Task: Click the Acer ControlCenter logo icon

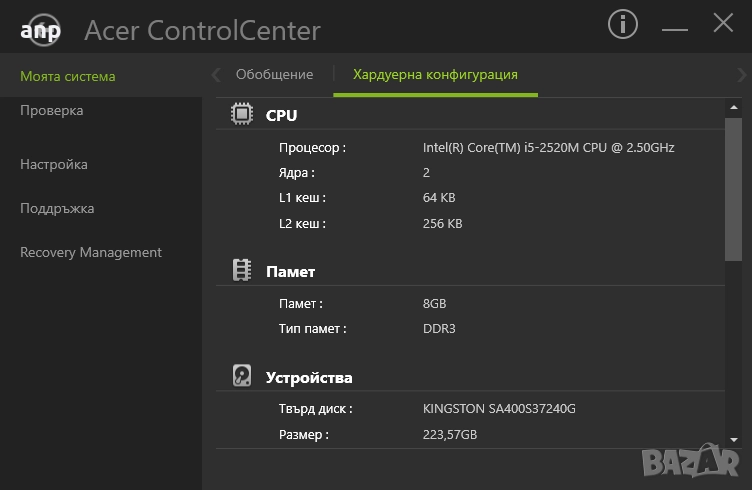Action: [41, 30]
